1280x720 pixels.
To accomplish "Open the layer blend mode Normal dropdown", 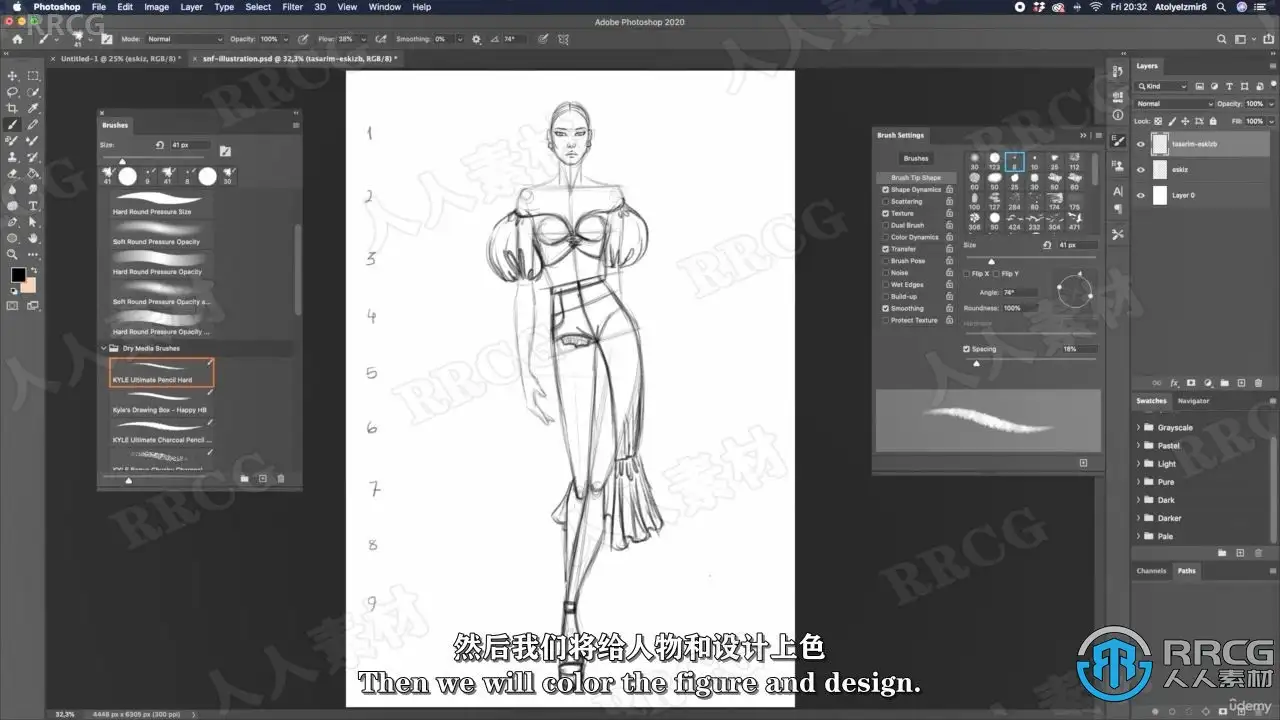I will (x=1174, y=104).
